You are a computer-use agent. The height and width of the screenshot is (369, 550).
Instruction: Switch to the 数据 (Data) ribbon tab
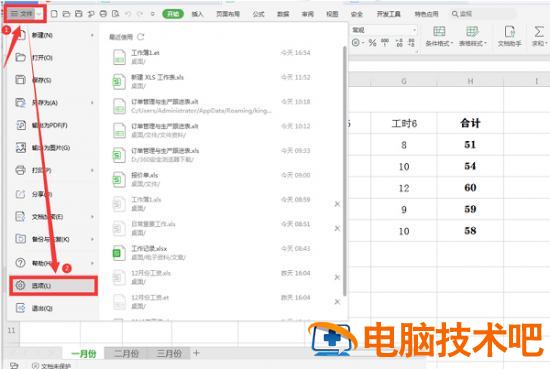[283, 14]
